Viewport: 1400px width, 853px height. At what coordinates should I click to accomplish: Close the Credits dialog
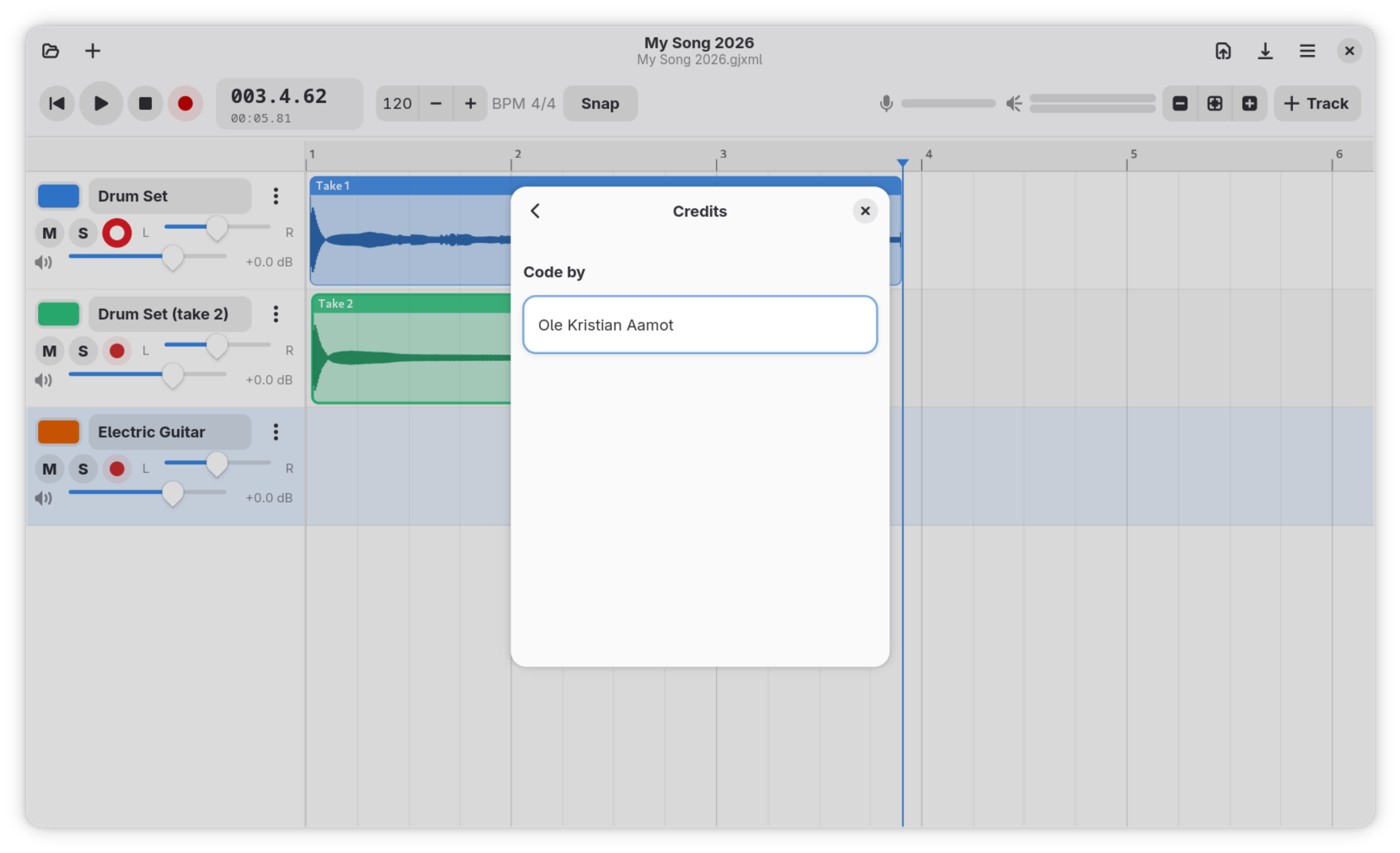tap(865, 211)
